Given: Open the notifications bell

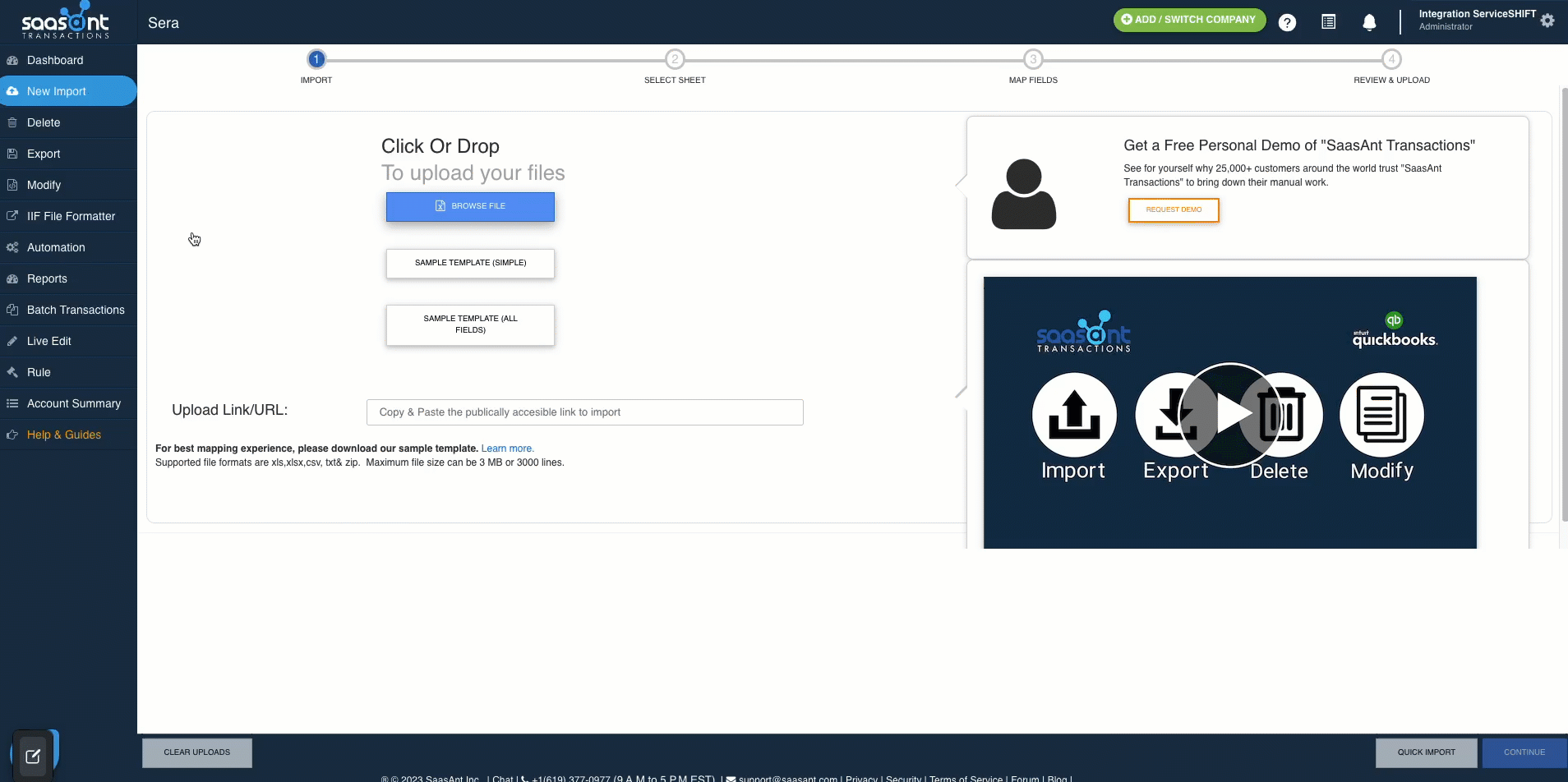Looking at the screenshot, I should [x=1369, y=22].
